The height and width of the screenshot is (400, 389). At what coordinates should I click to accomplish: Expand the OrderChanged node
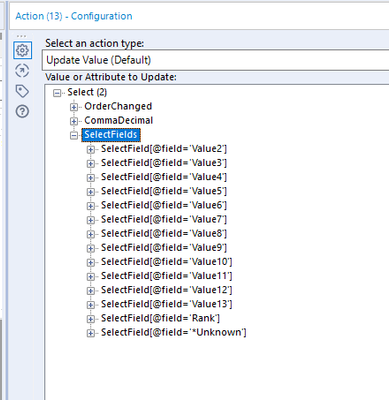[74, 107]
